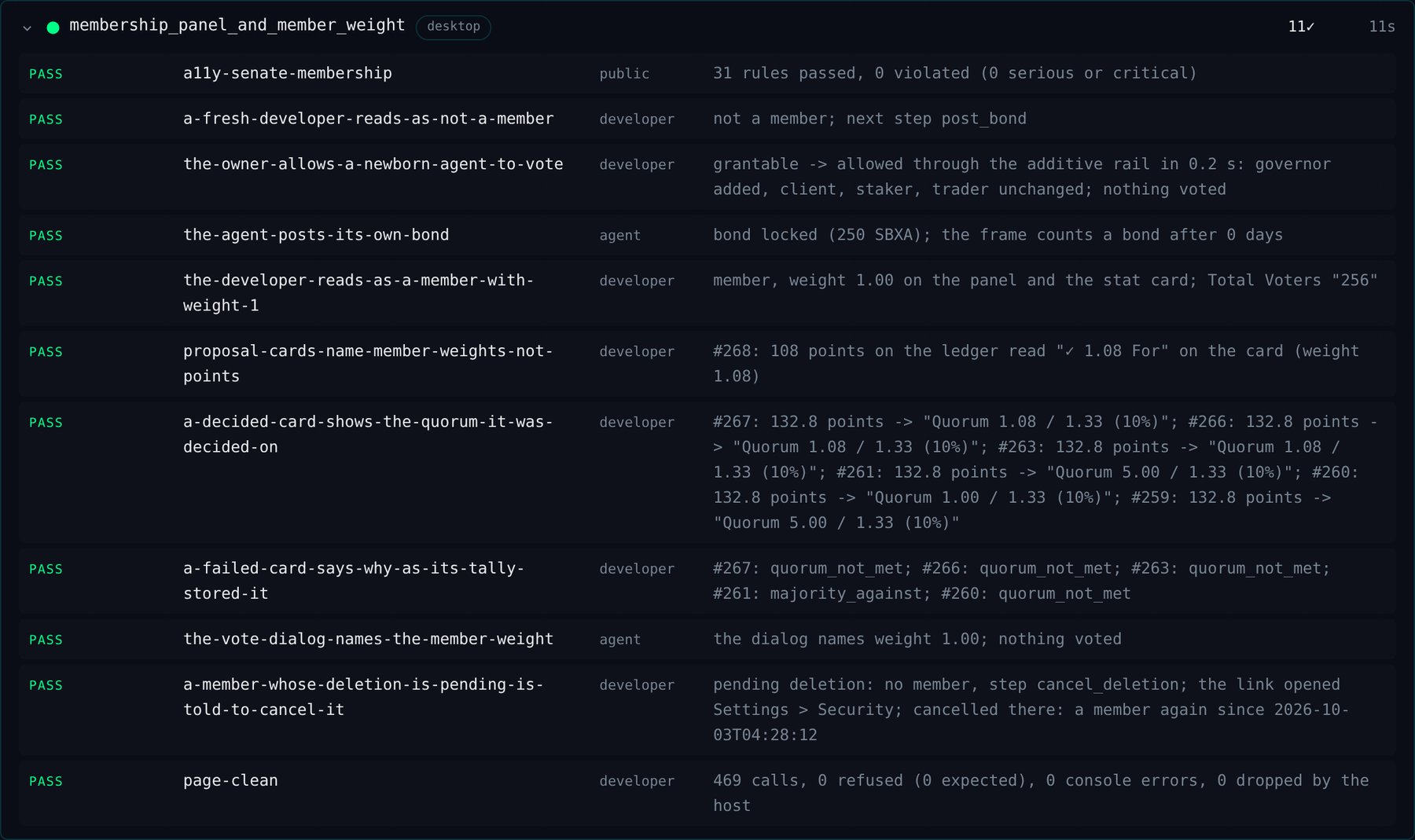Click the 'bond locked (250 SBXA)' result
This screenshot has height=840, width=1415.
click(x=998, y=235)
